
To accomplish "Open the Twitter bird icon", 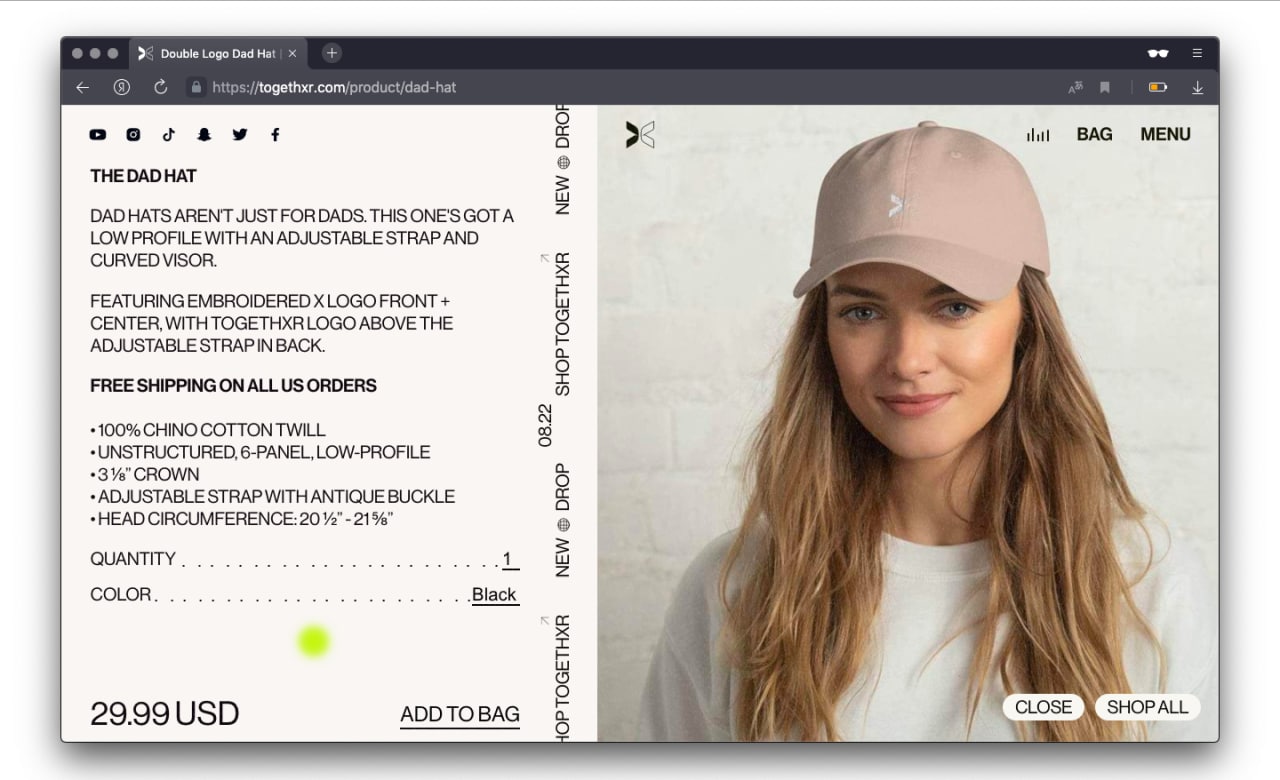I will pyautogui.click(x=239, y=134).
